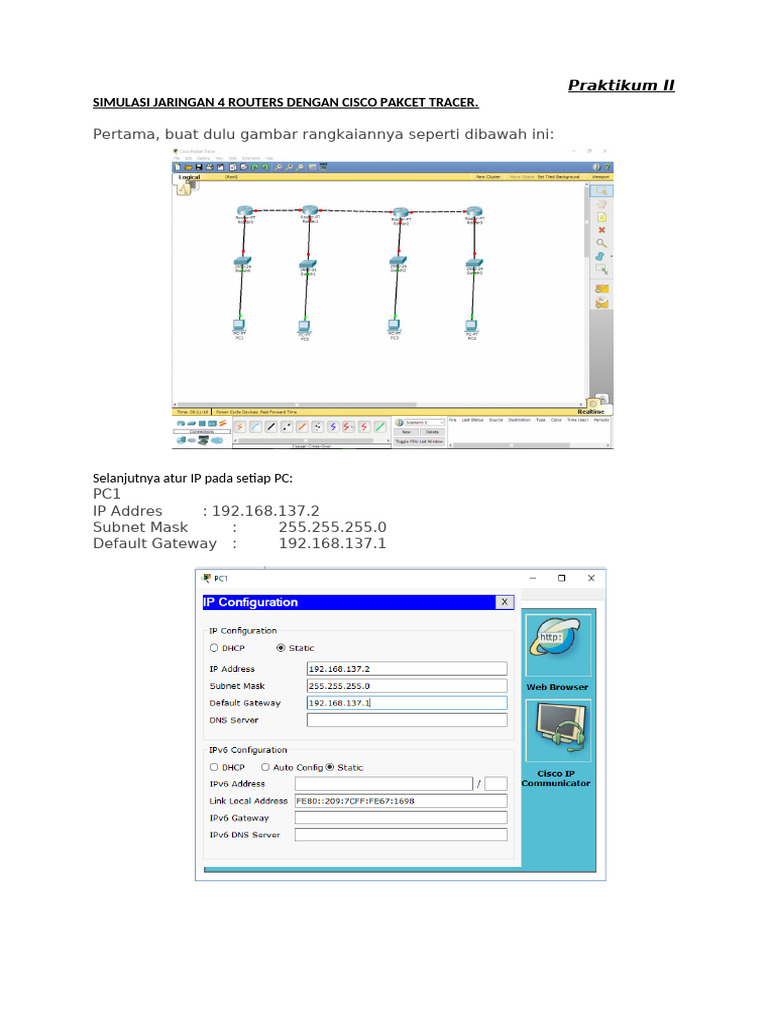The width and height of the screenshot is (768, 1024).
Task: Select the Static radio under IP Configuration
Action: [x=281, y=648]
